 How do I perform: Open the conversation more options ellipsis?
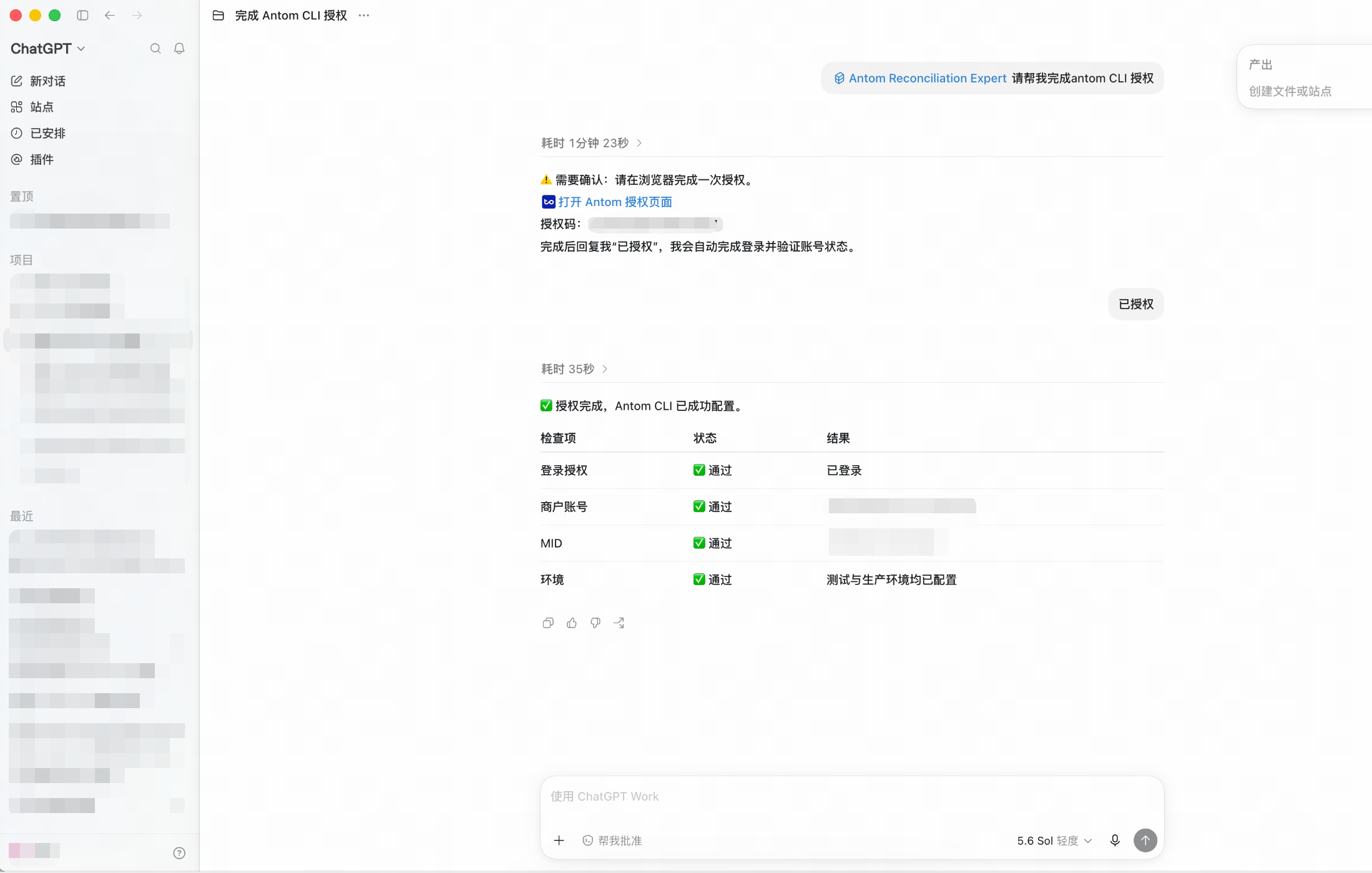click(x=364, y=16)
